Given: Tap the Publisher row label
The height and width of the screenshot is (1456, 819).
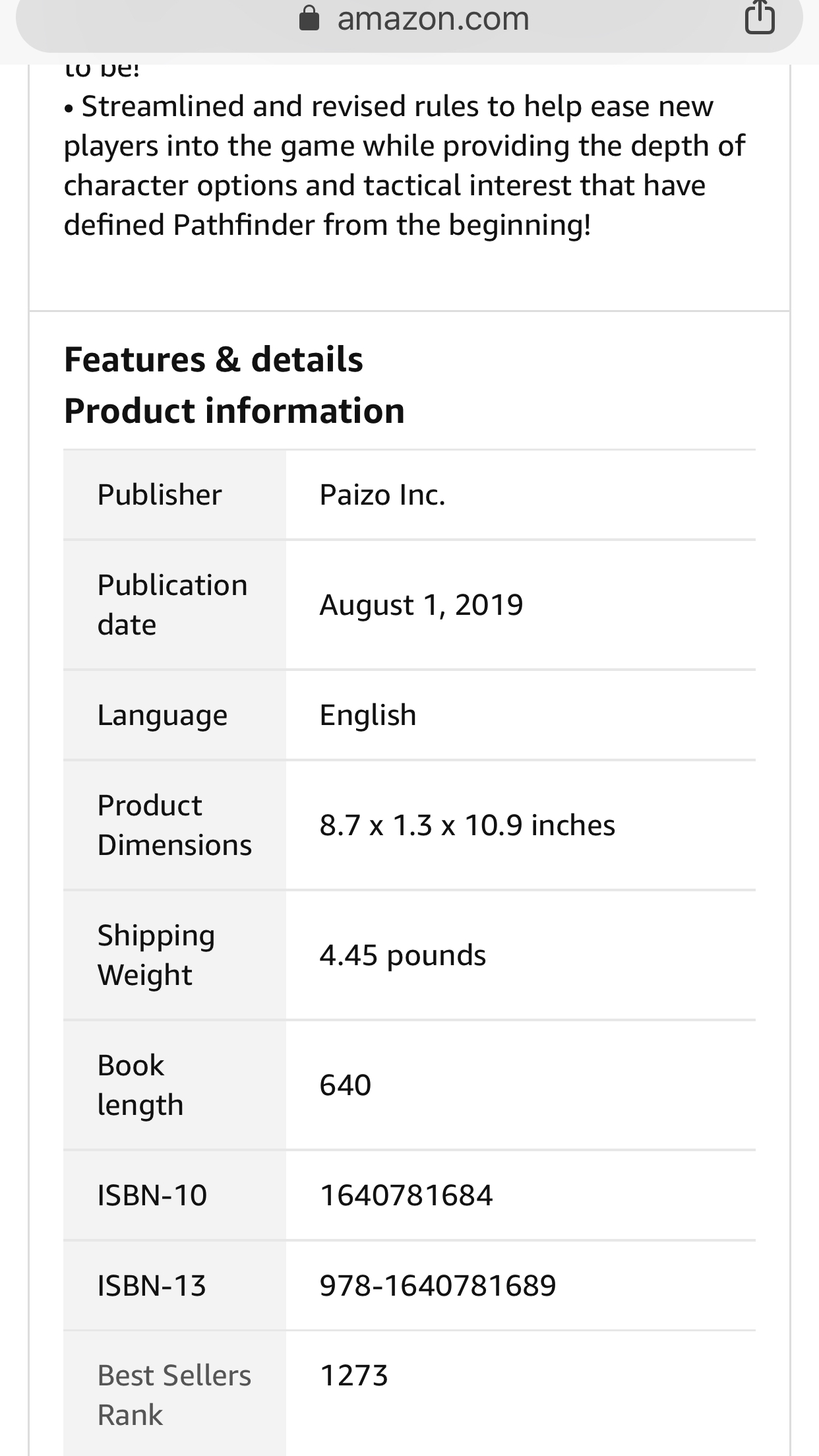Looking at the screenshot, I should [x=160, y=495].
